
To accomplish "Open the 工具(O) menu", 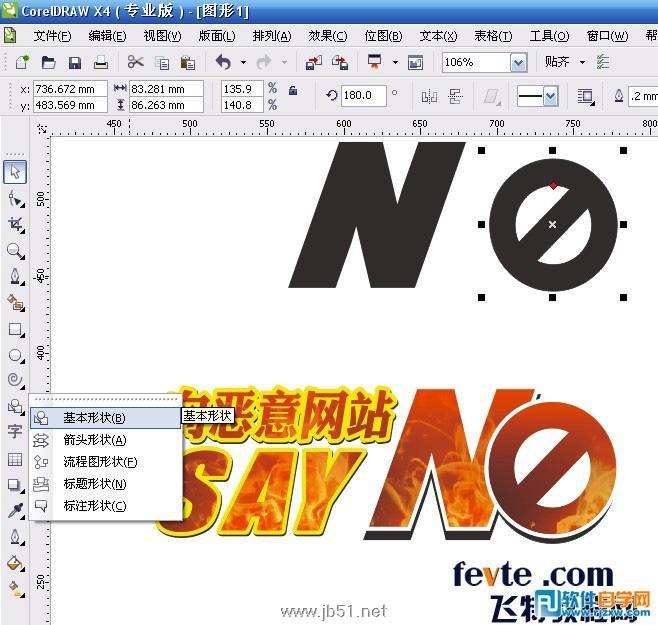I will 549,36.
